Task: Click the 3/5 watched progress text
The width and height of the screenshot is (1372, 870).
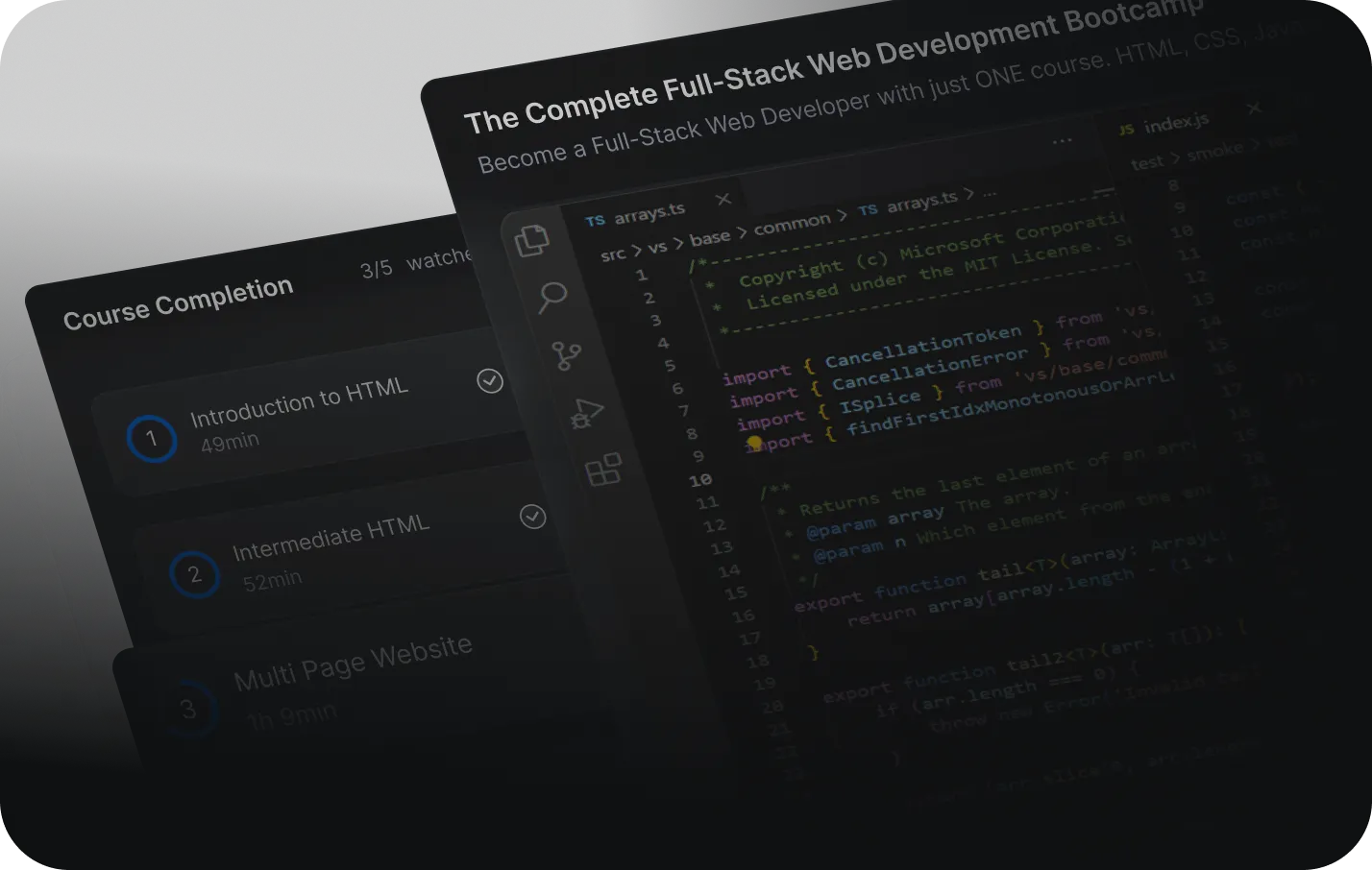Action: click(417, 262)
